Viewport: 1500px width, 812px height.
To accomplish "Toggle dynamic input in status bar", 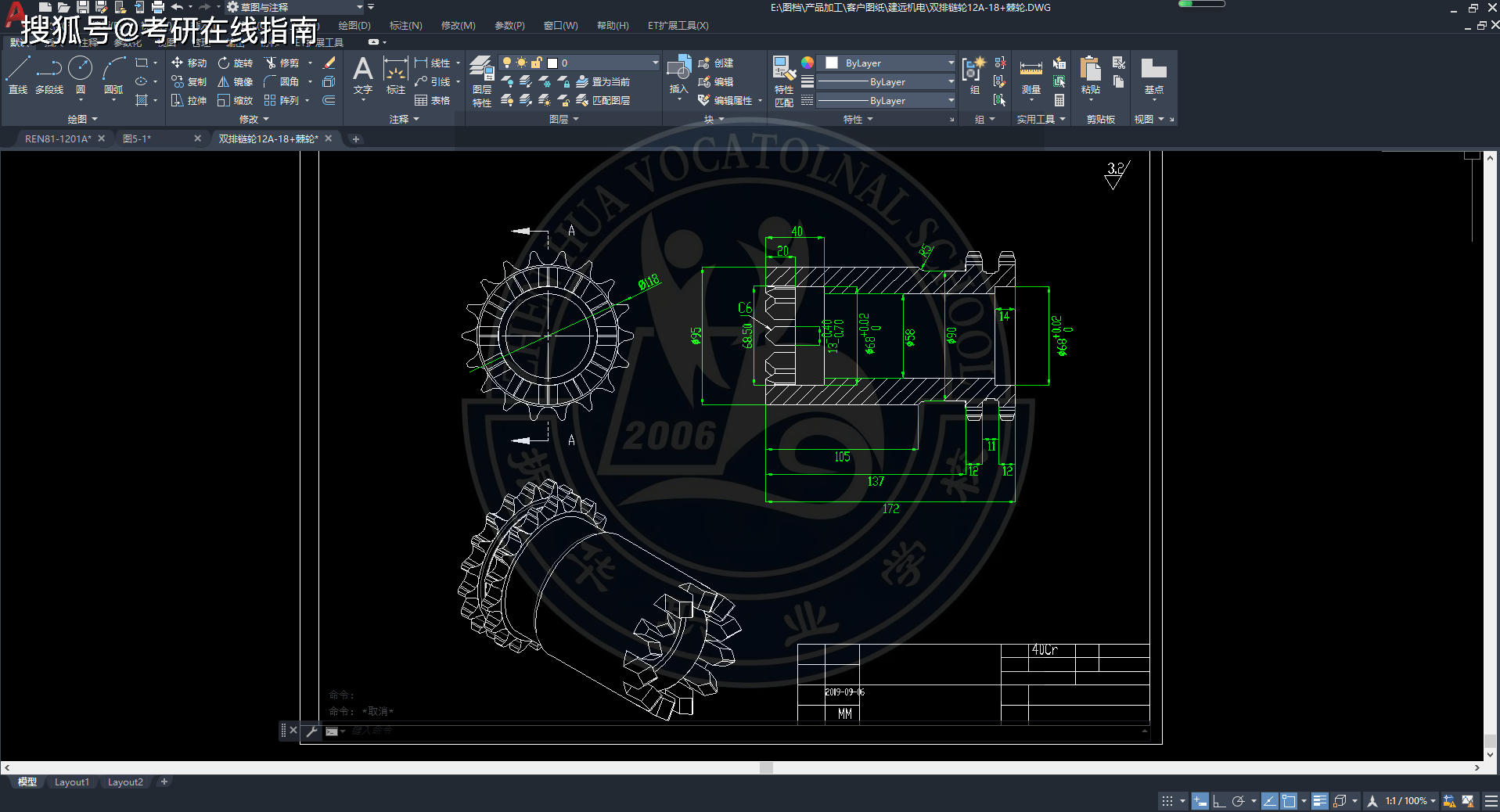I will point(1200,801).
